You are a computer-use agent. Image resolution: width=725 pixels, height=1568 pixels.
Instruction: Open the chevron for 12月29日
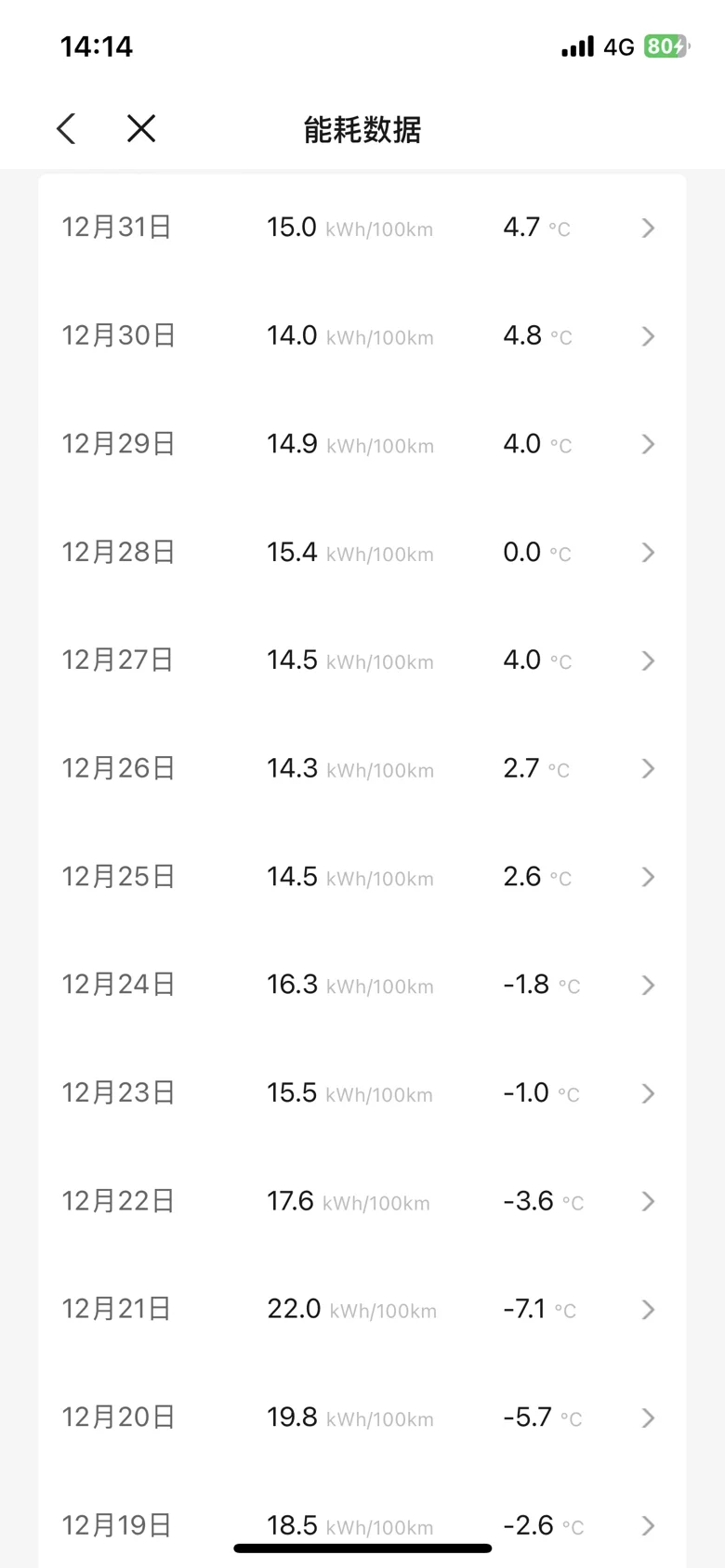(x=649, y=444)
